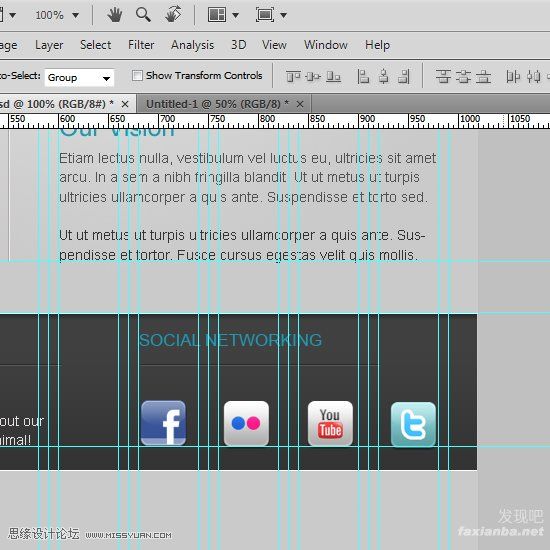Image resolution: width=550 pixels, height=550 pixels.
Task: Open the 100% zoom level dropdown
Action: tap(75, 15)
